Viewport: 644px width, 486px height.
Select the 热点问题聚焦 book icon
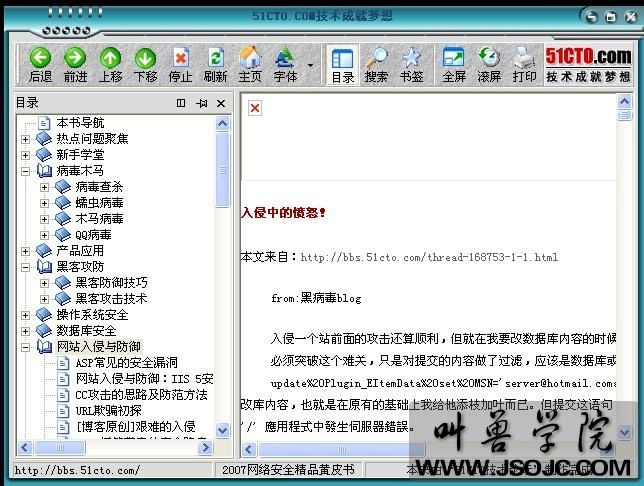tap(44, 139)
